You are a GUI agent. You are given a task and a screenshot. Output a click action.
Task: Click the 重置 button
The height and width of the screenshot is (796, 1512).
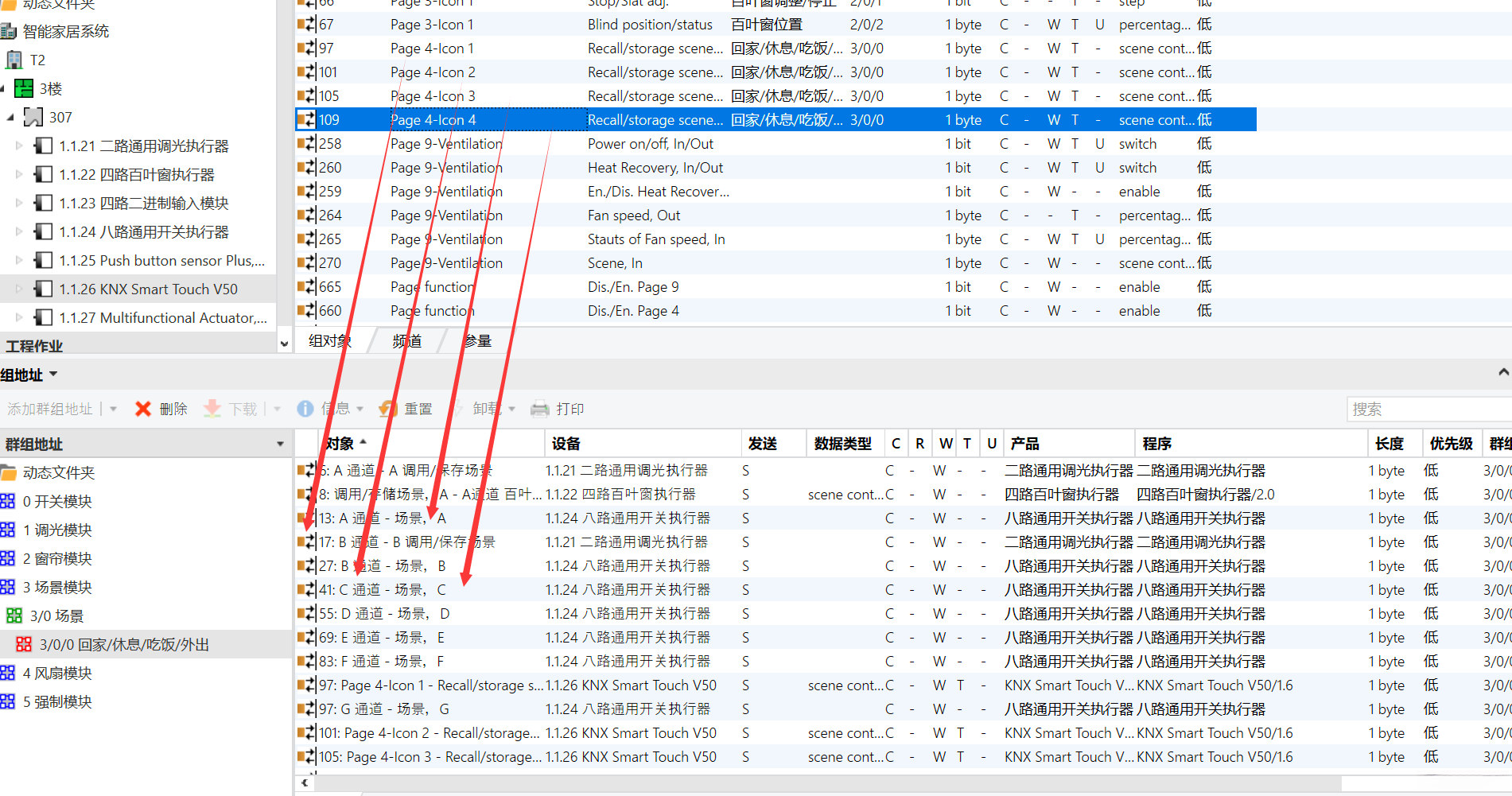[406, 409]
